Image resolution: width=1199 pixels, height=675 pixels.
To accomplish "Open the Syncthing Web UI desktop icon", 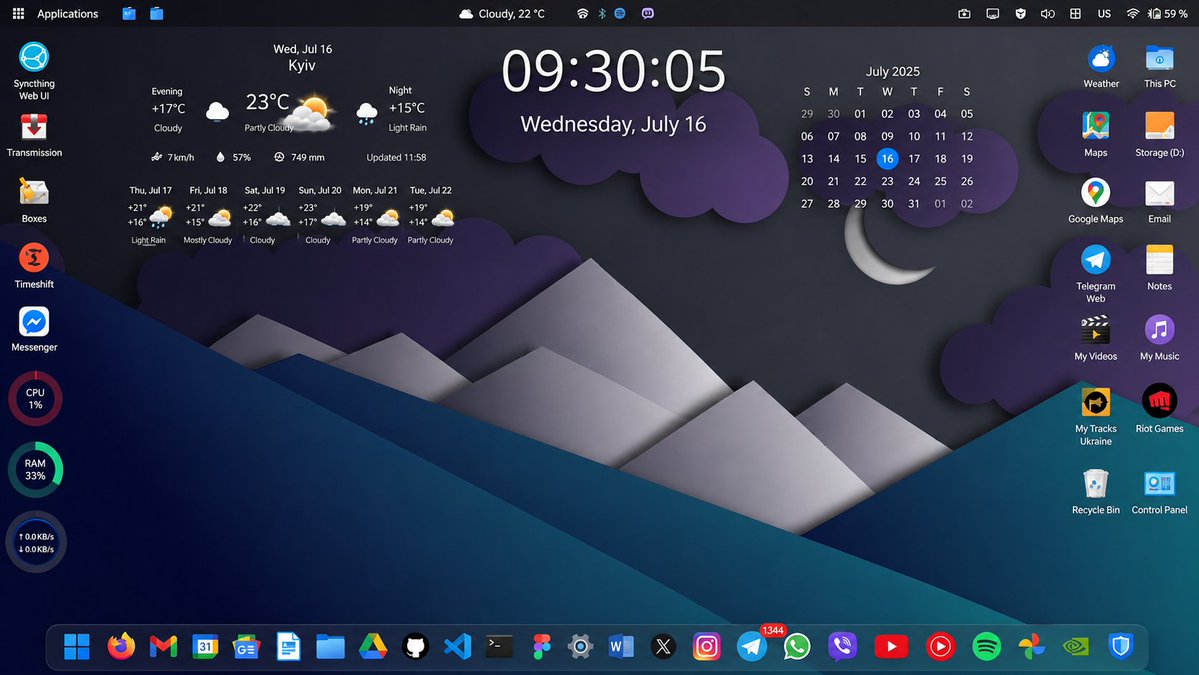I will 34,71.
